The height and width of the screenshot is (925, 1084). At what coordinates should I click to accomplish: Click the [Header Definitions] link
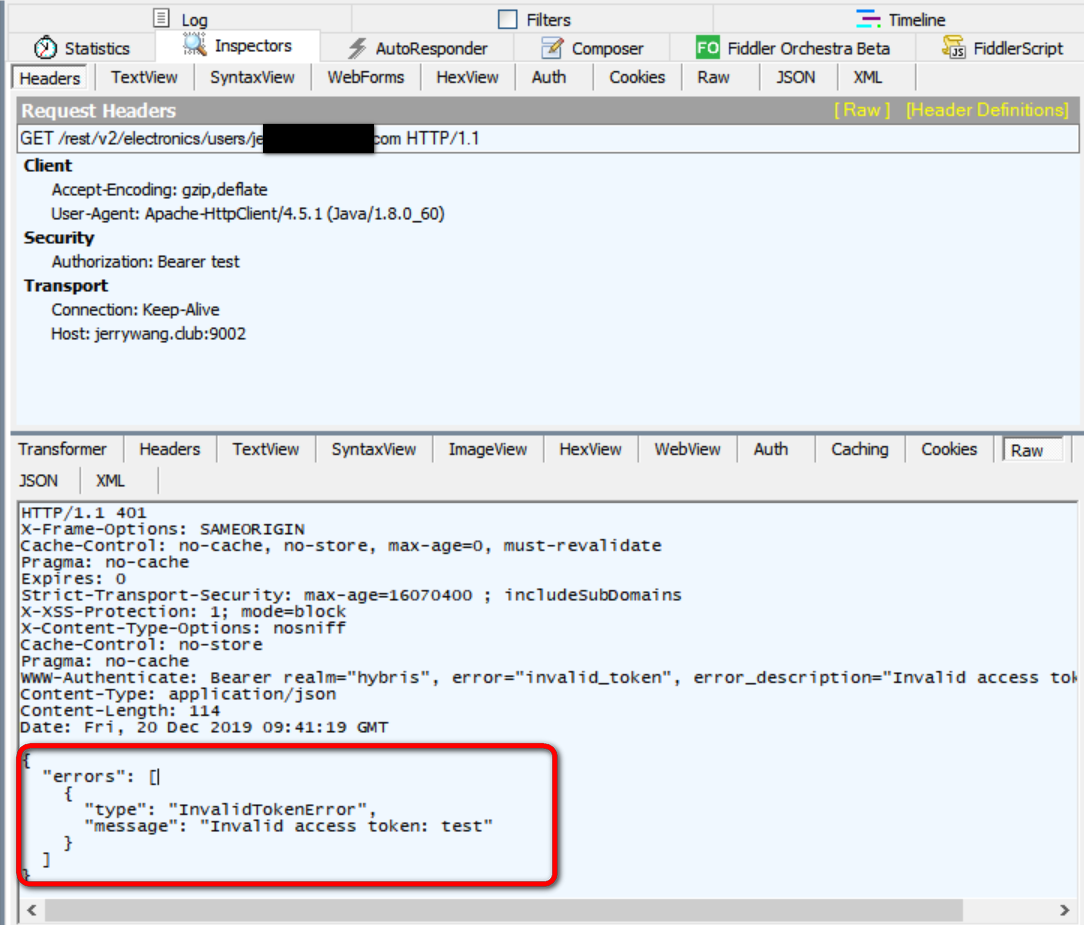coord(987,110)
